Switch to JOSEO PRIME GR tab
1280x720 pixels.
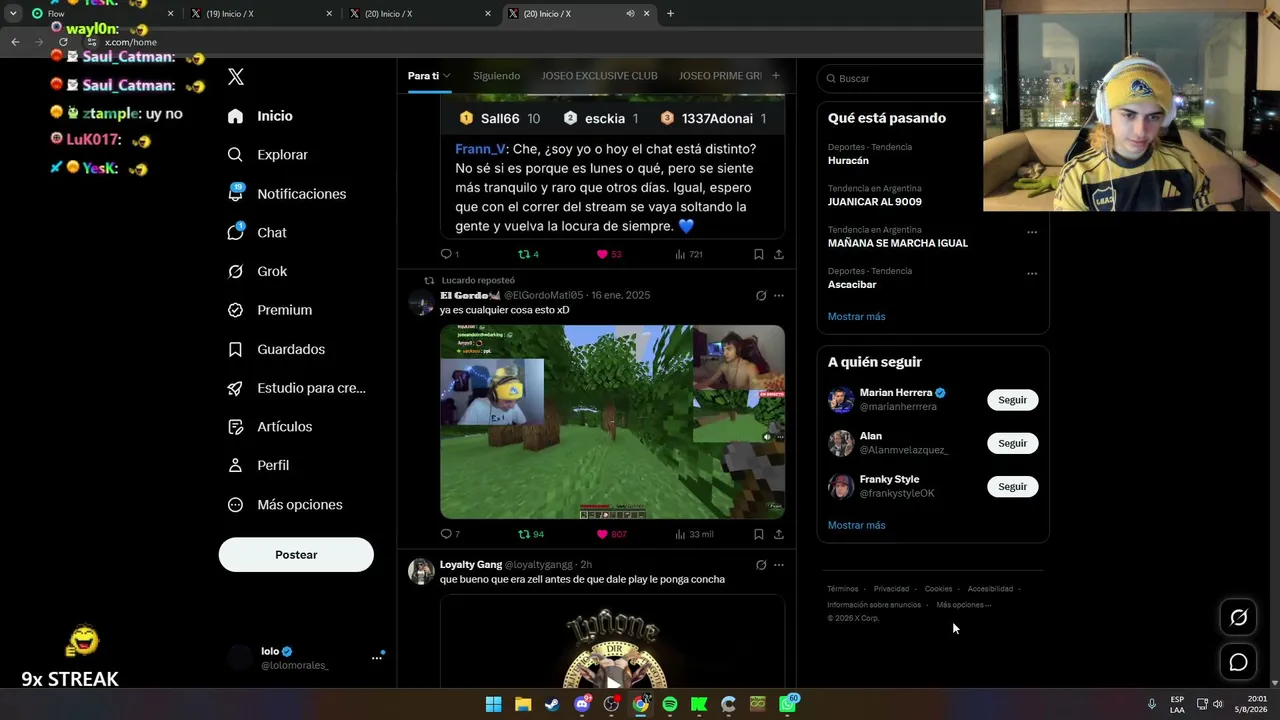pyautogui.click(x=720, y=76)
